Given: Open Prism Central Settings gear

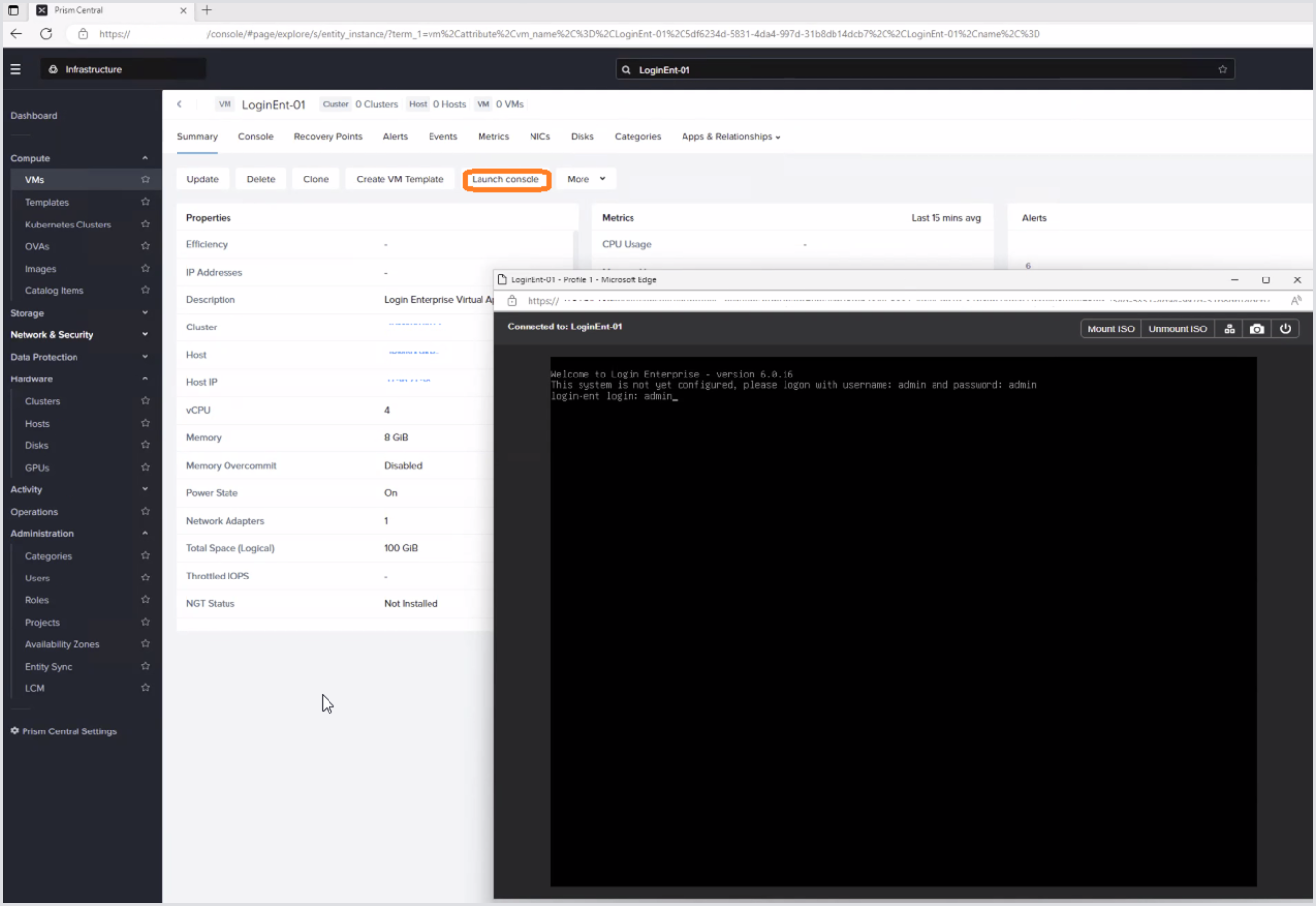Looking at the screenshot, I should pos(15,731).
